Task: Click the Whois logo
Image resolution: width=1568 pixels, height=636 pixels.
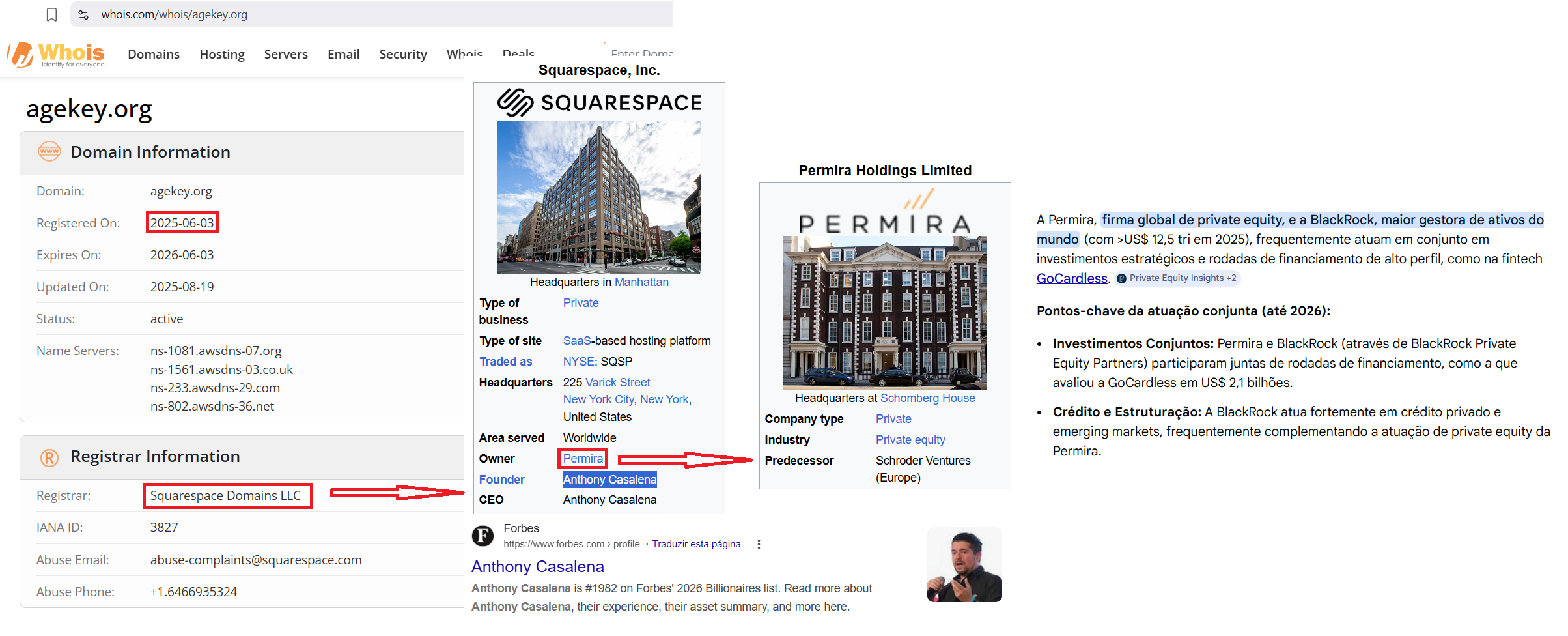Action: point(57,54)
